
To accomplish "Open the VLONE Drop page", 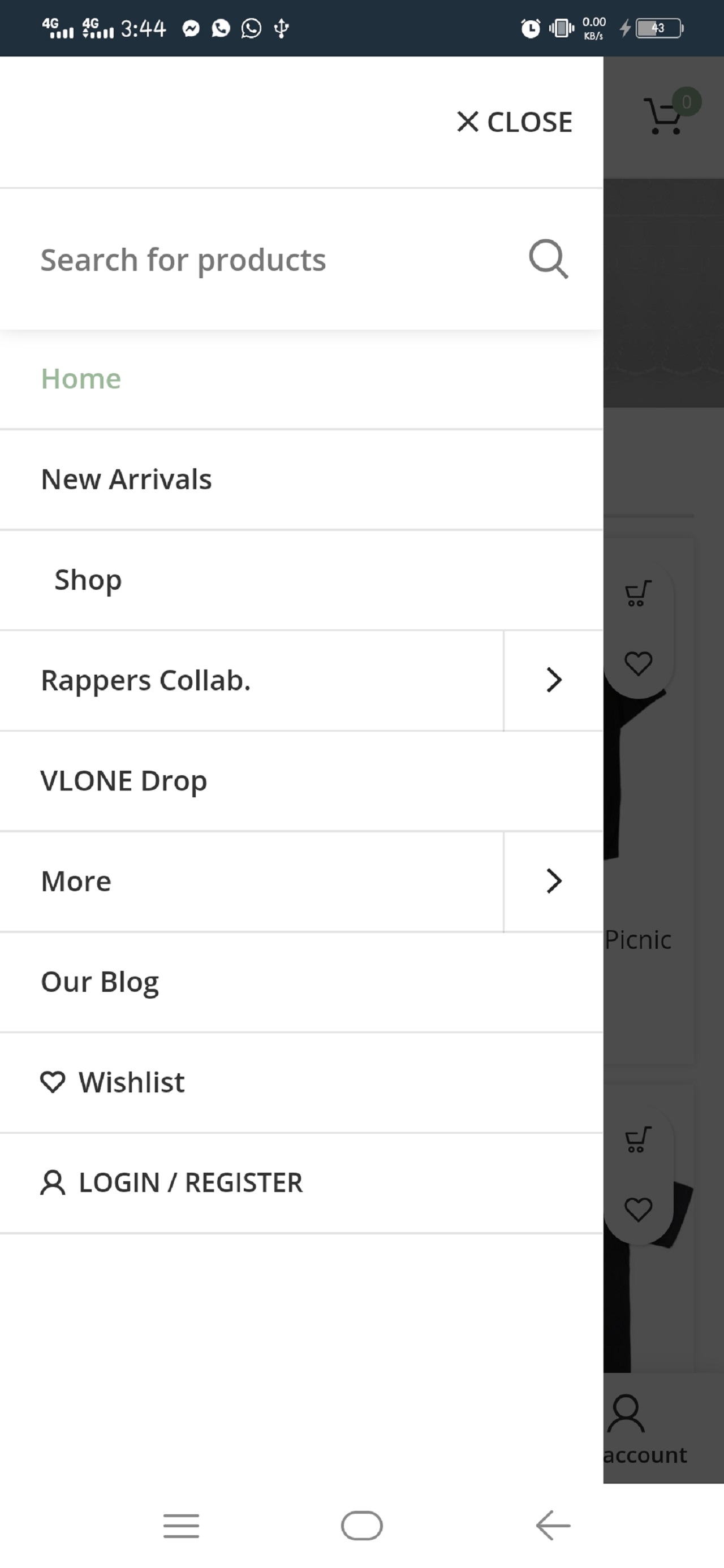I will pos(124,780).
